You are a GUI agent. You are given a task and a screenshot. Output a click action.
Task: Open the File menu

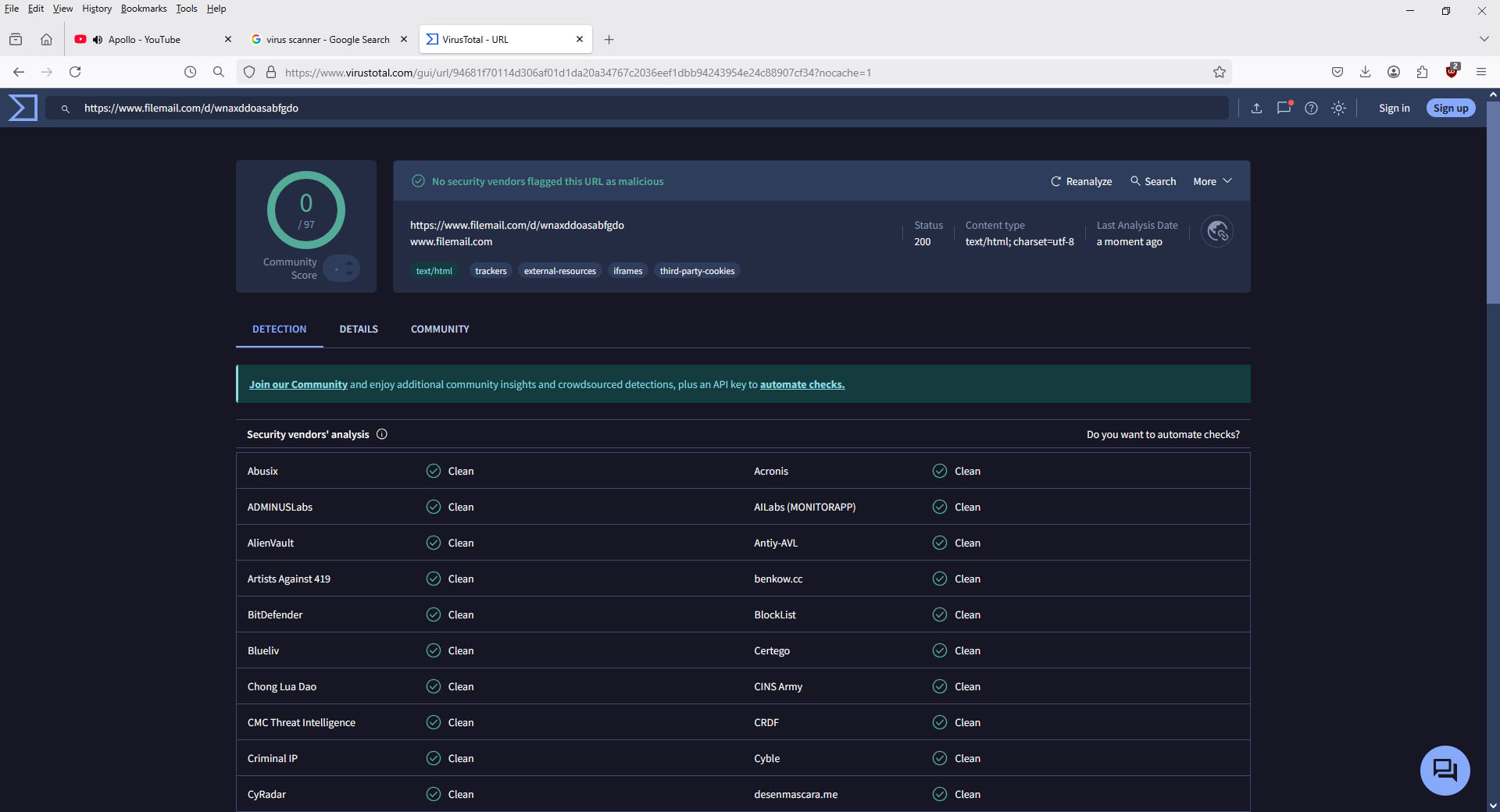[x=12, y=9]
